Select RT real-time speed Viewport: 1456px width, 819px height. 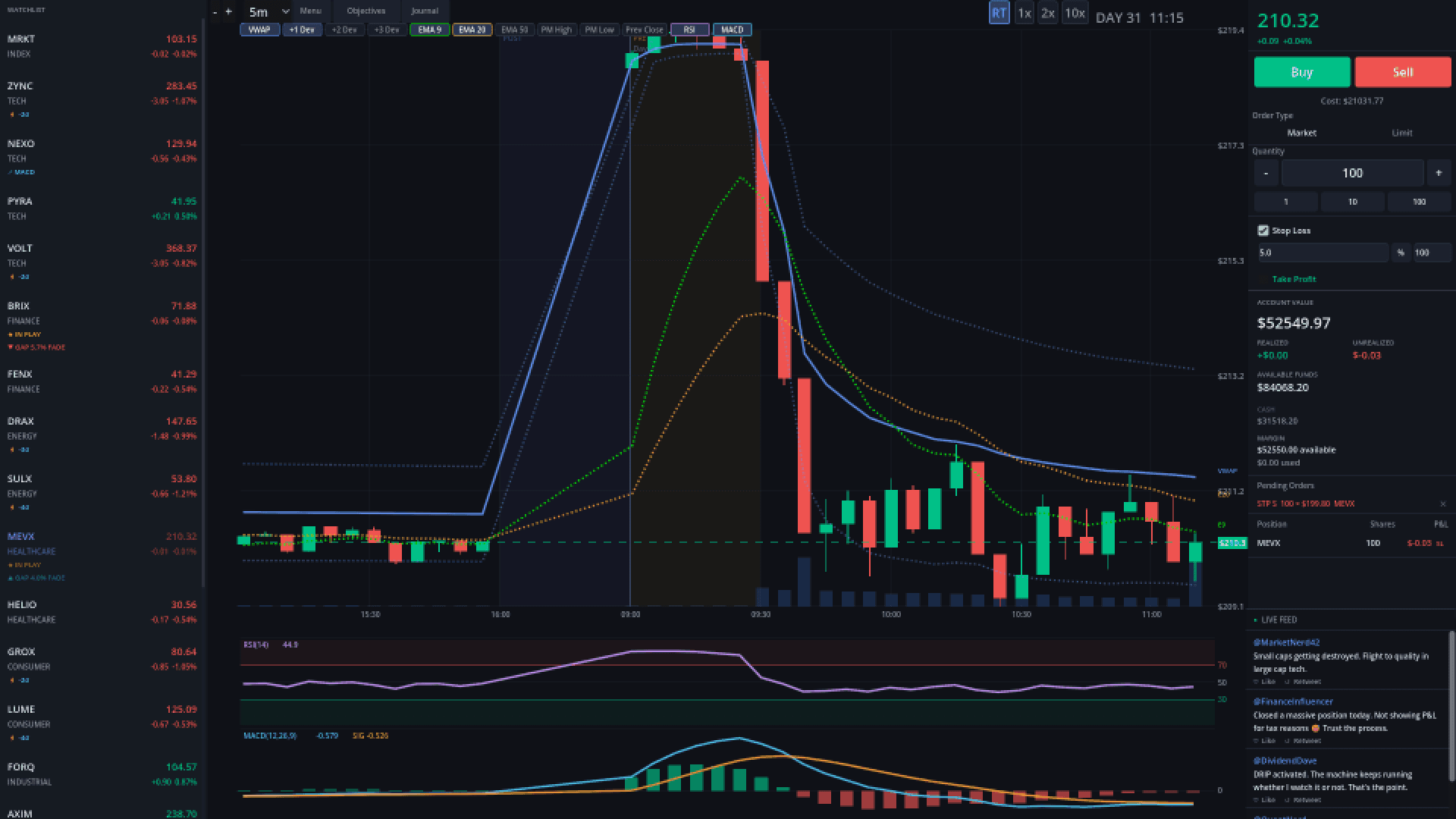(999, 13)
